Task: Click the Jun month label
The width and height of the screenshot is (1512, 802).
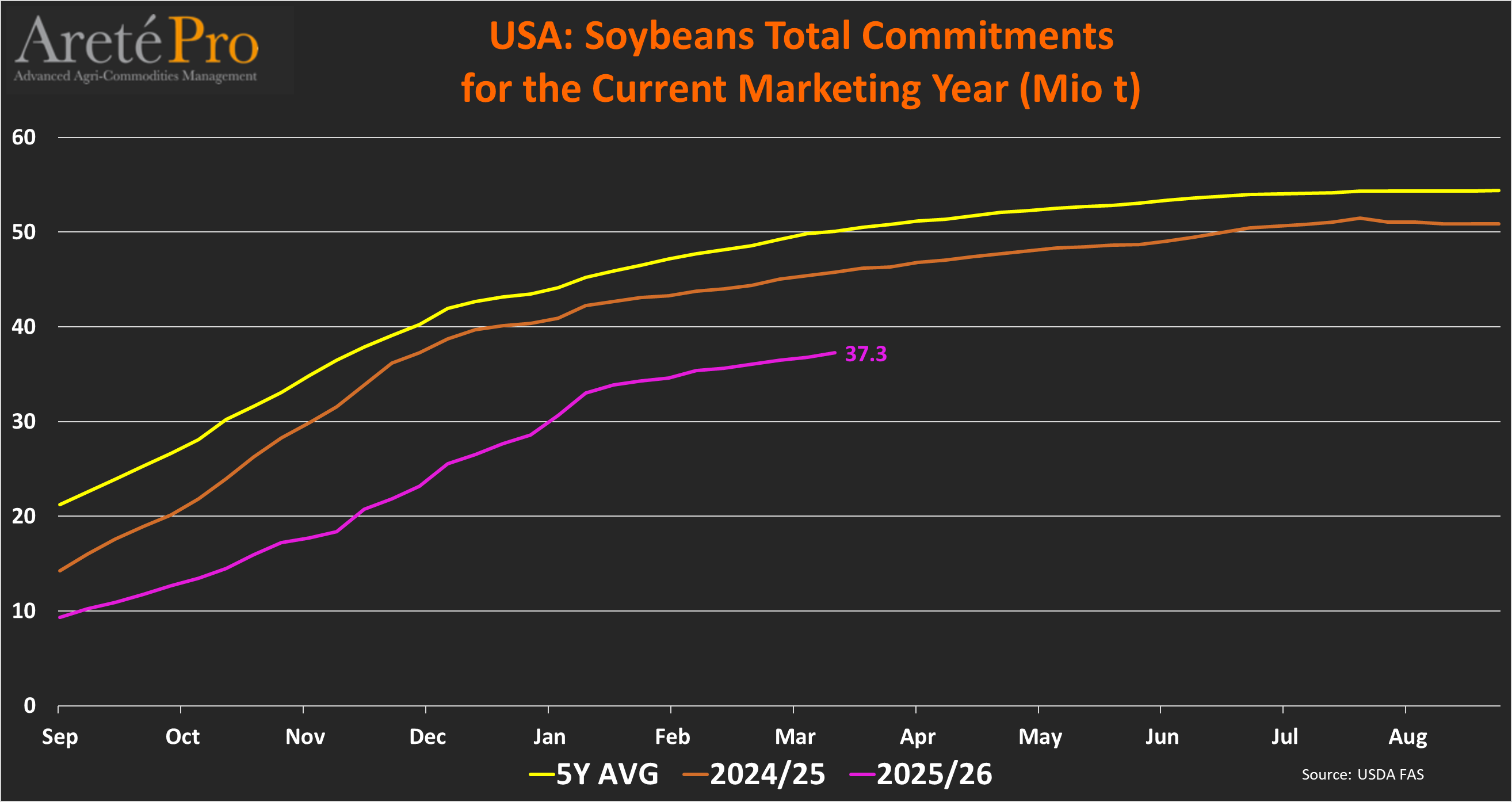Action: [1162, 737]
